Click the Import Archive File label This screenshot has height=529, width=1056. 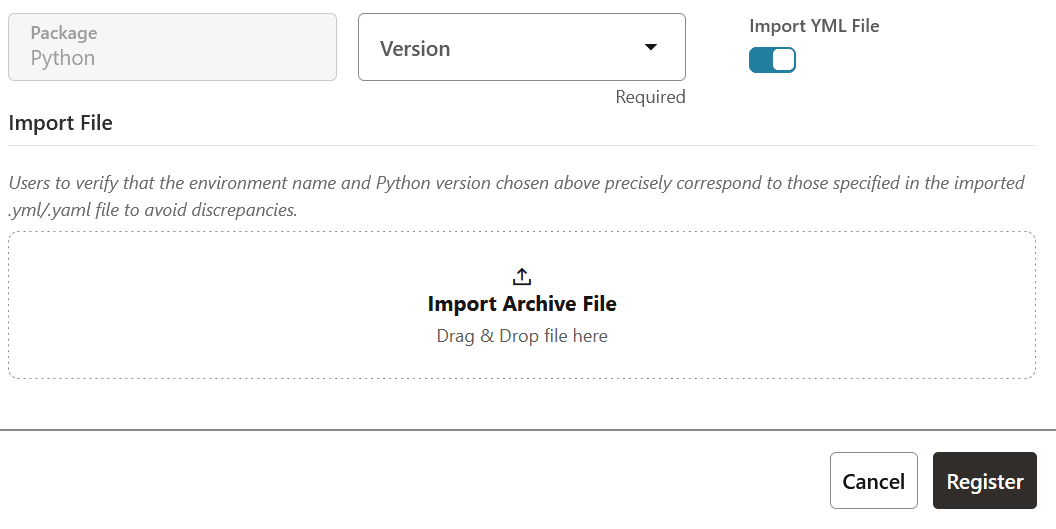click(x=522, y=304)
